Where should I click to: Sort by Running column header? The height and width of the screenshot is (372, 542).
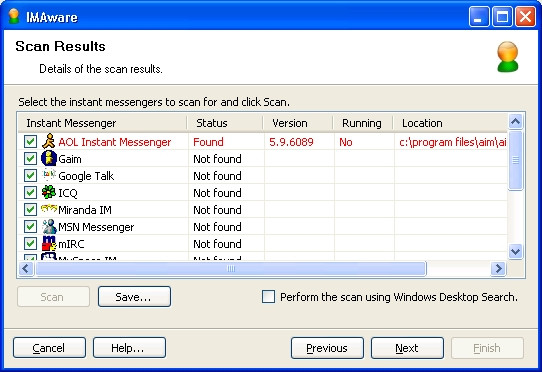(363, 123)
